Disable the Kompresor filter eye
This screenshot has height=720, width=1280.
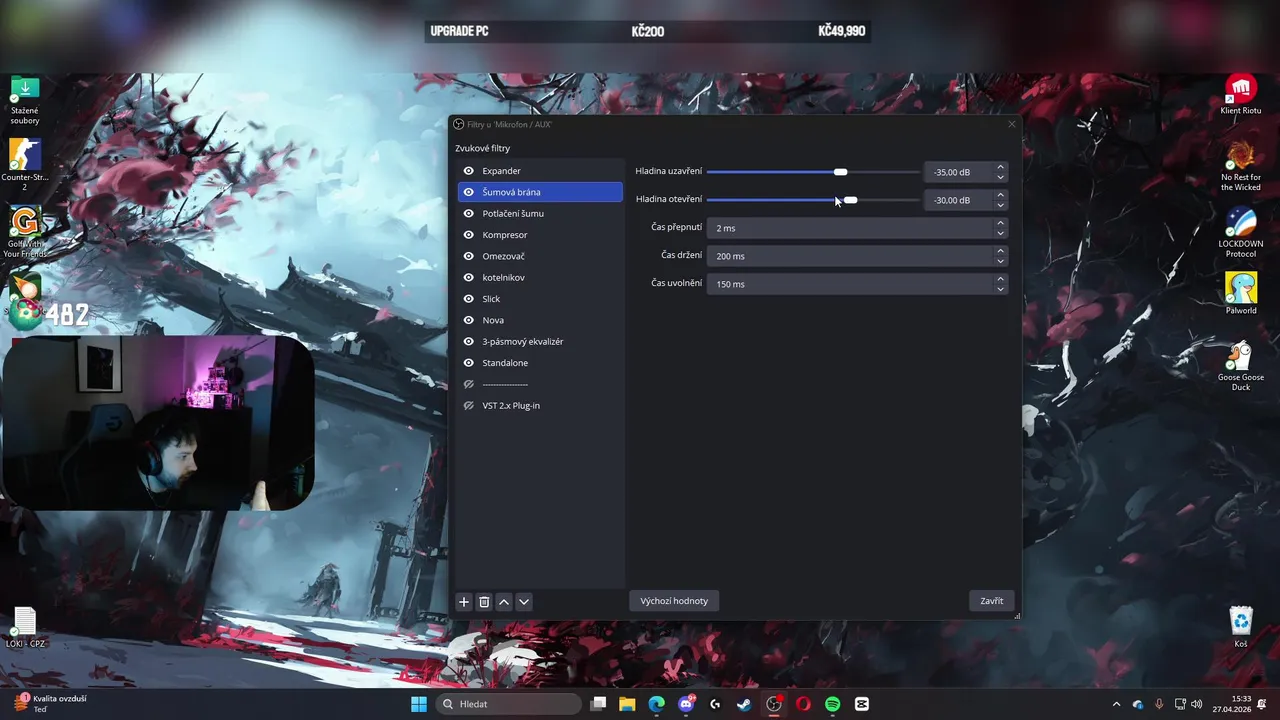pyautogui.click(x=468, y=235)
